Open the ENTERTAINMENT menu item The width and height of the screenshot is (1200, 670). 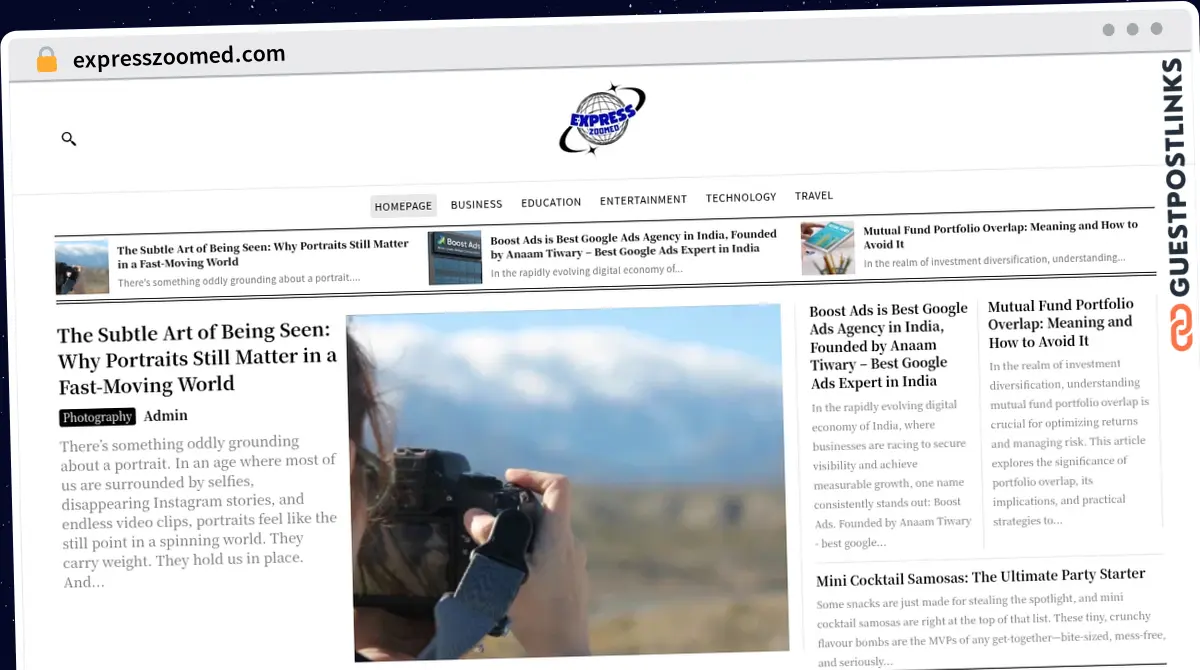point(643,200)
